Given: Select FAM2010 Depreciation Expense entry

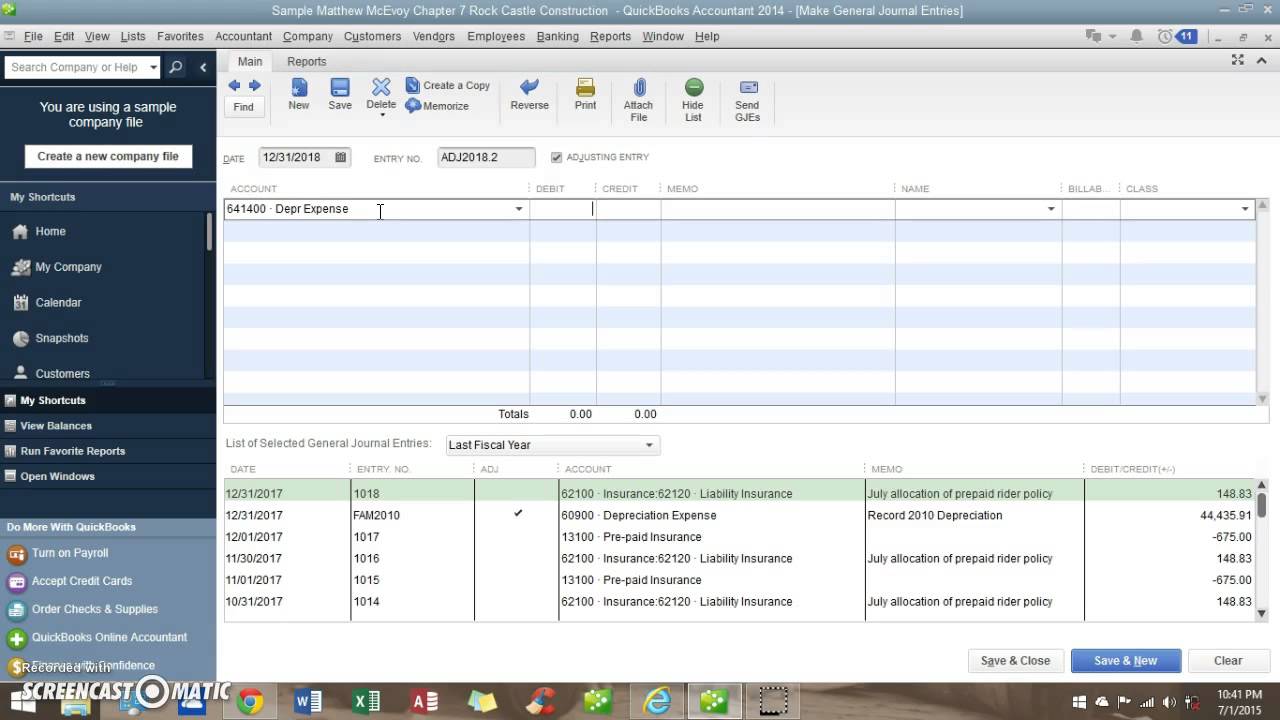Looking at the screenshot, I should point(740,515).
